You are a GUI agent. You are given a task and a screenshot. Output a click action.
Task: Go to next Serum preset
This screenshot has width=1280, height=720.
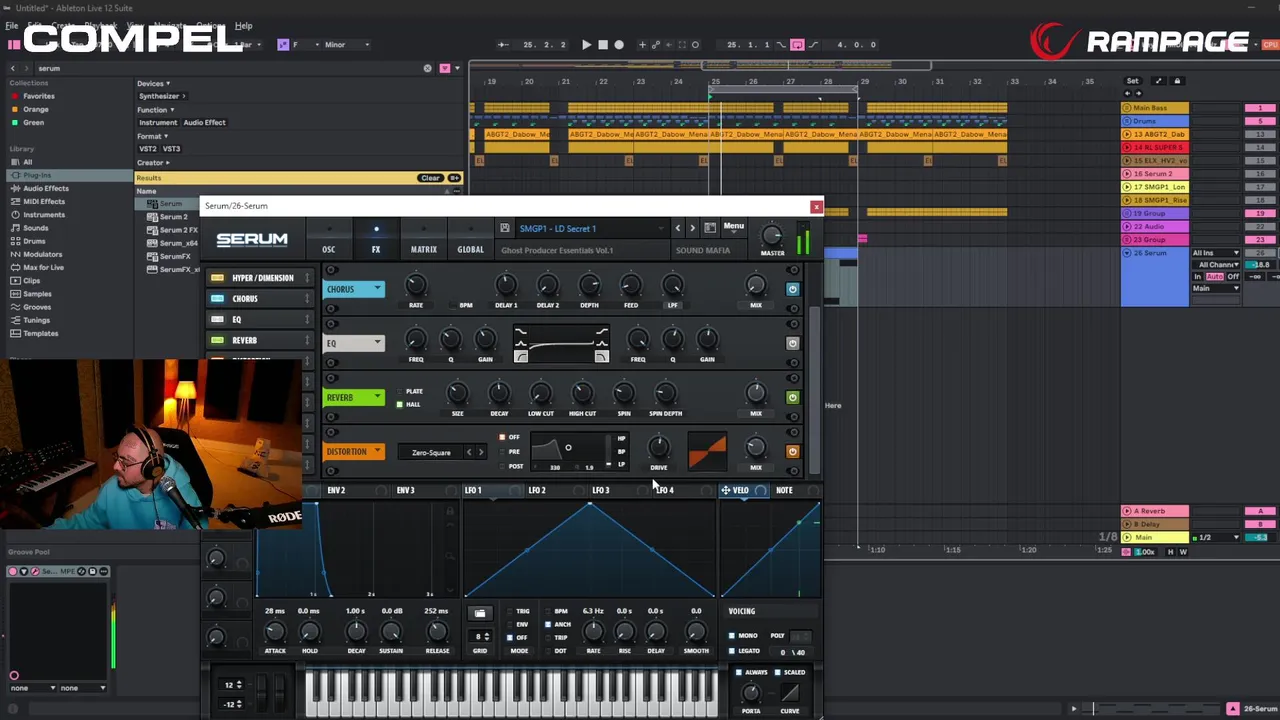(692, 228)
